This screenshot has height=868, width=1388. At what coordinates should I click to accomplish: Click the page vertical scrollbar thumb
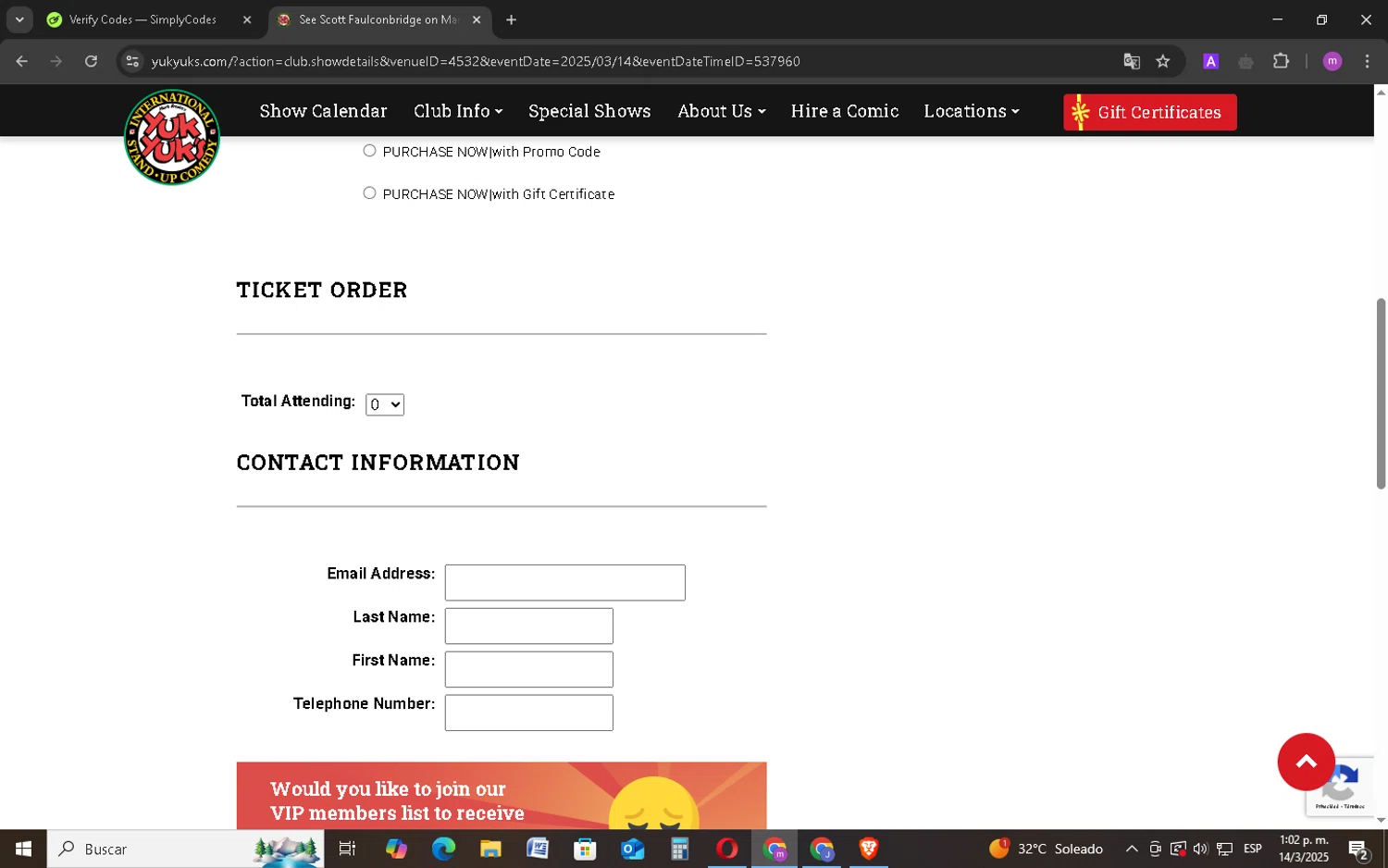click(x=1381, y=393)
